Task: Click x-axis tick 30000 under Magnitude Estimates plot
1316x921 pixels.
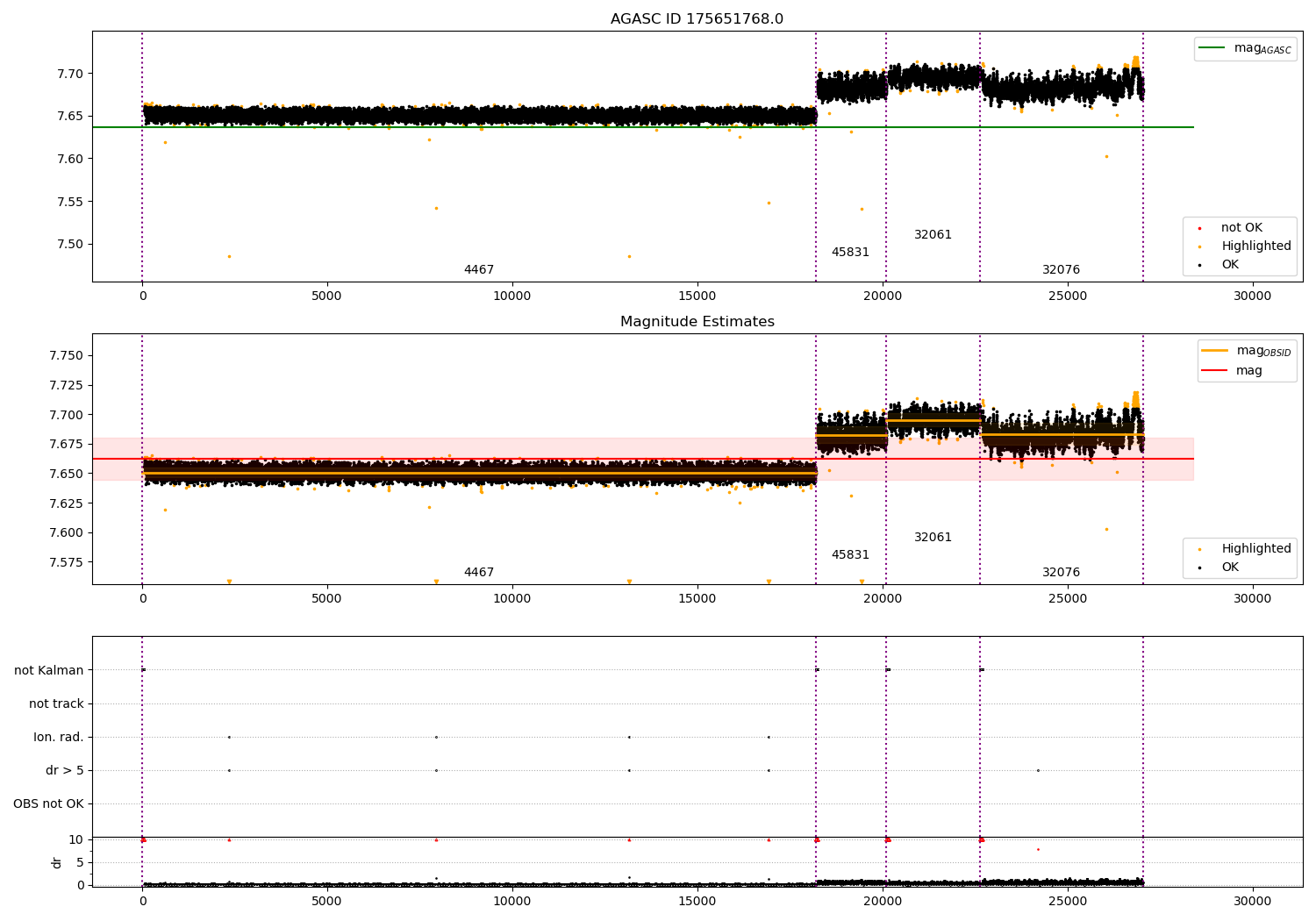Action: pos(1253,599)
